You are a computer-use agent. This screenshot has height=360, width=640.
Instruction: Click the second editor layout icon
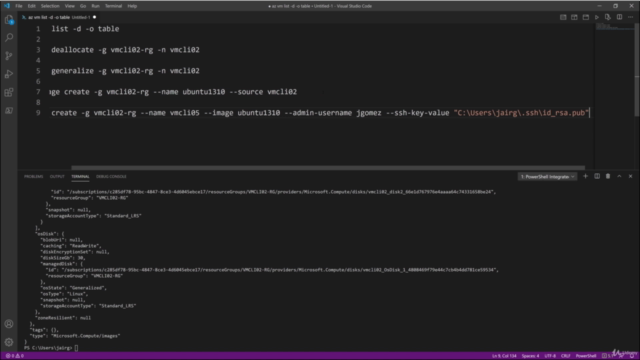(574, 17)
